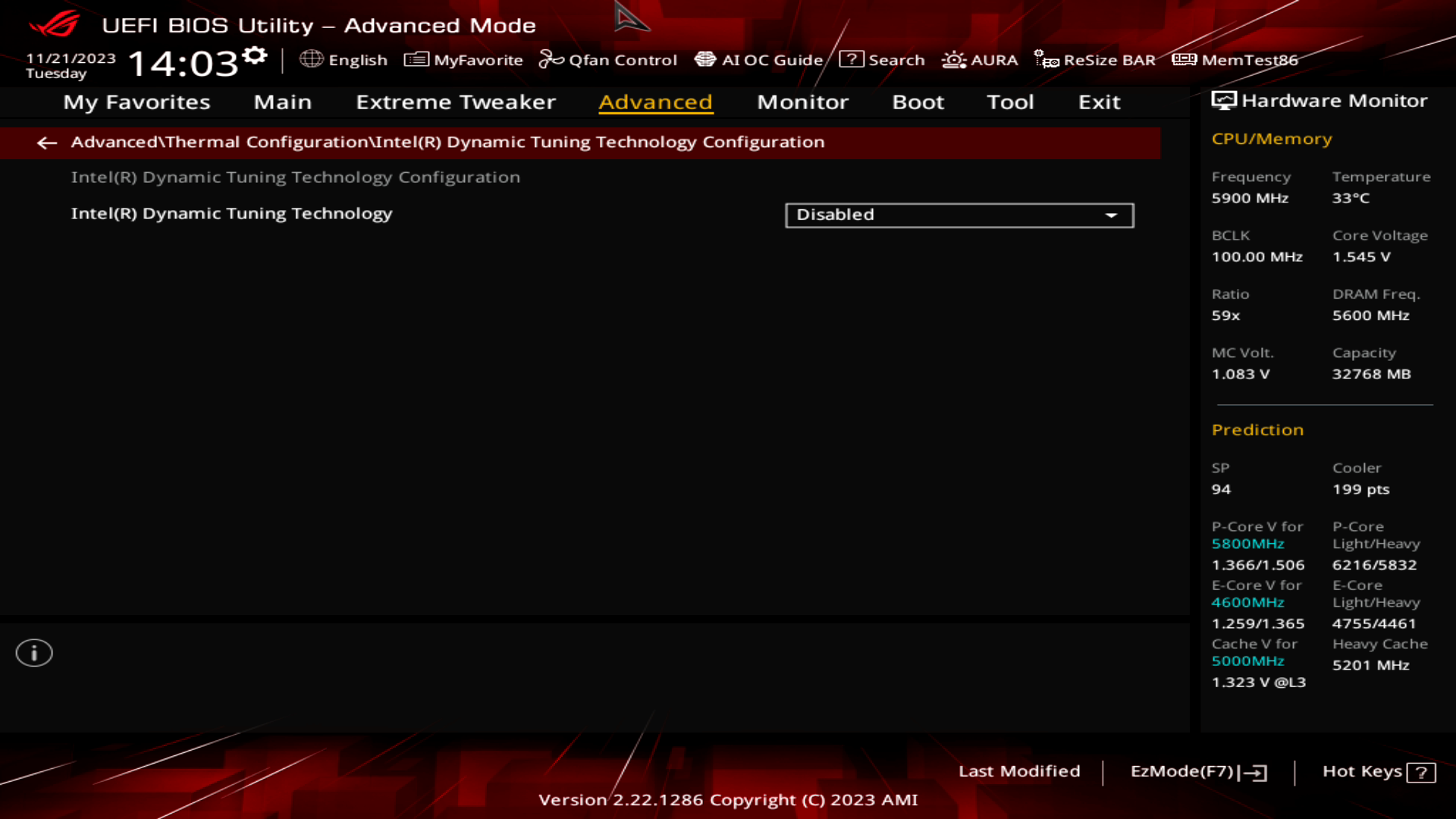The width and height of the screenshot is (1456, 819).
Task: Click the clock settings gear
Action: [255, 53]
